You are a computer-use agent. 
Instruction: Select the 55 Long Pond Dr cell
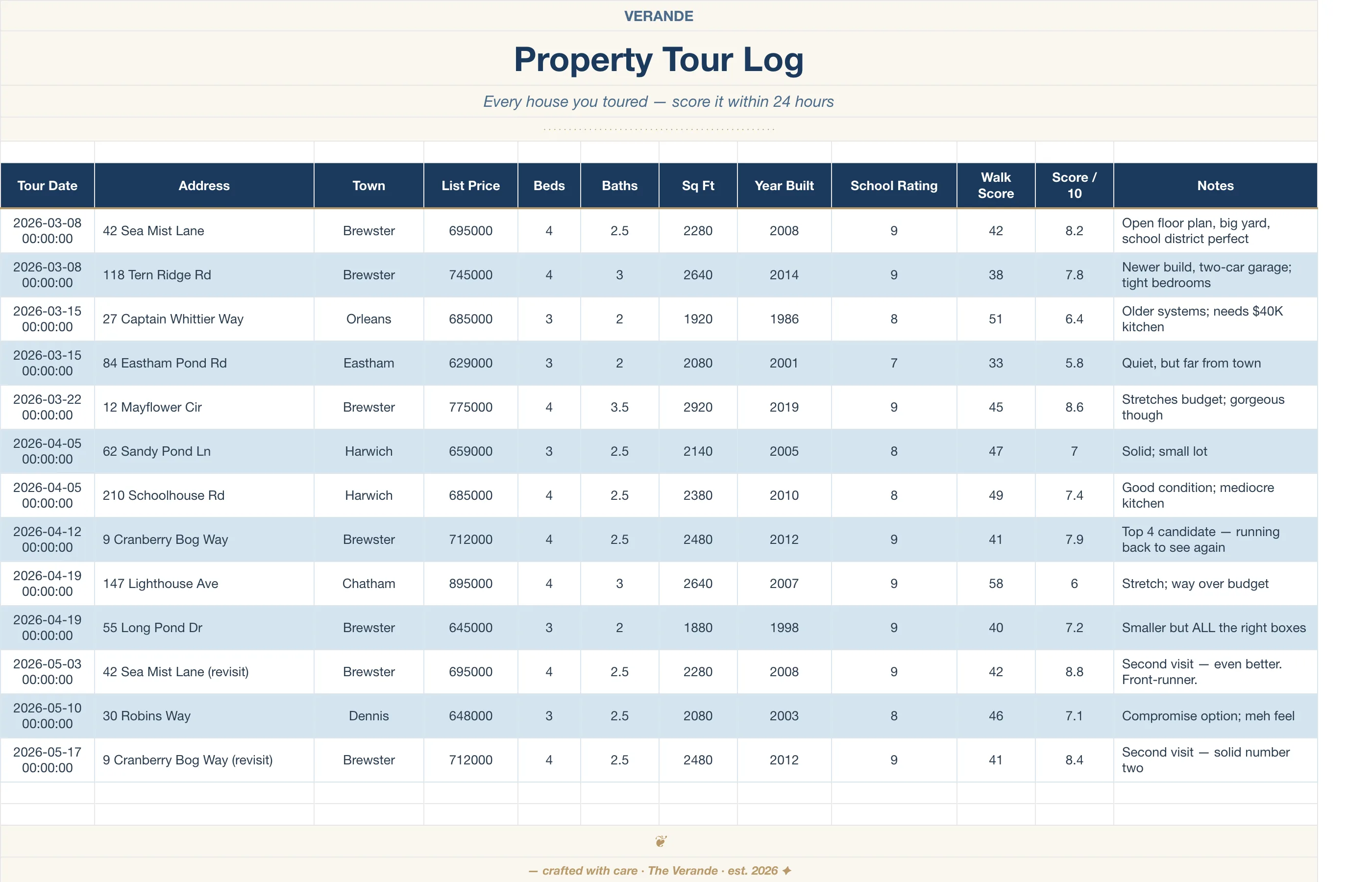[x=204, y=628]
